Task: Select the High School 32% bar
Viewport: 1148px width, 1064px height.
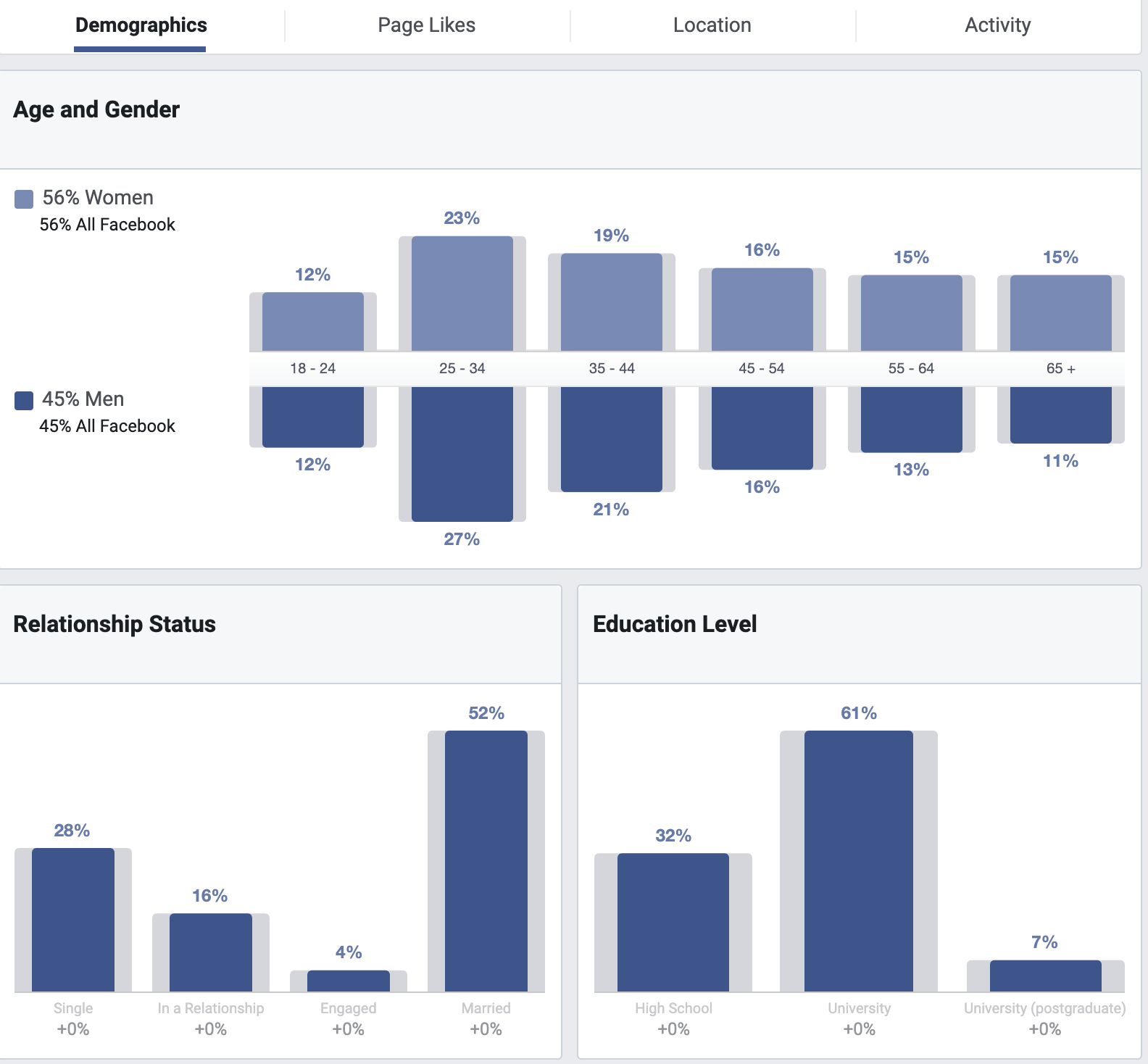Action: pos(673,922)
